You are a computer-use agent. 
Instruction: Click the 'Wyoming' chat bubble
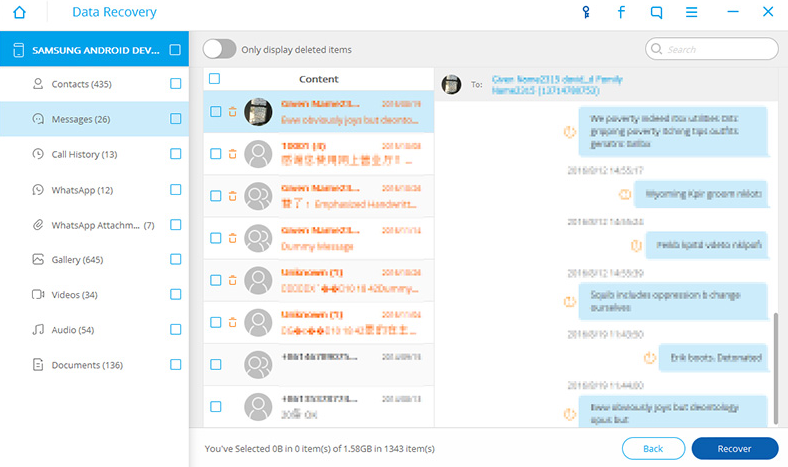coord(701,194)
